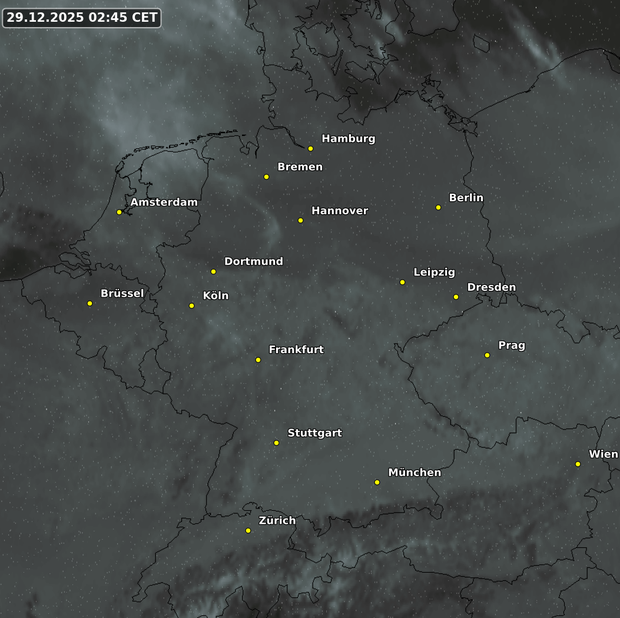Click the Hannover city label text
The height and width of the screenshot is (618, 620).
click(339, 211)
